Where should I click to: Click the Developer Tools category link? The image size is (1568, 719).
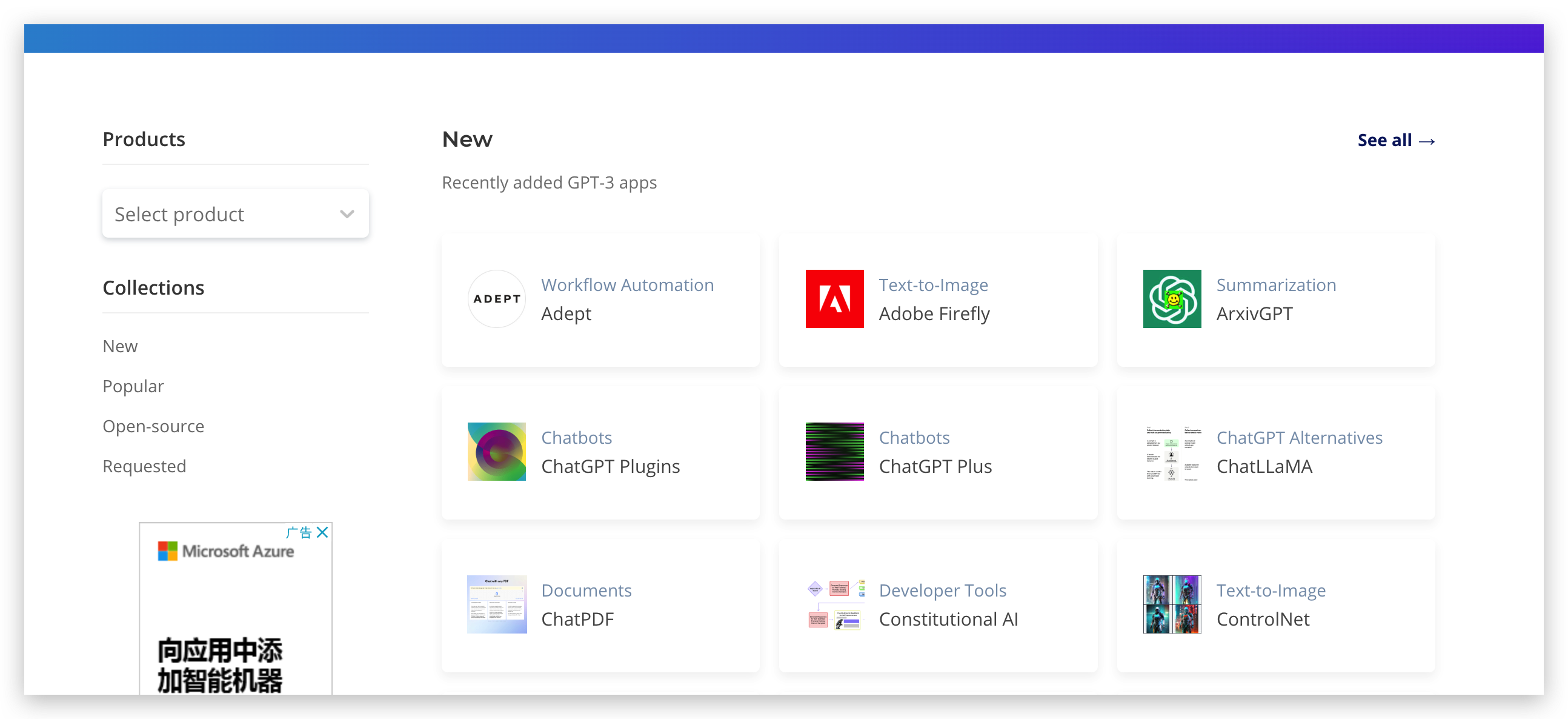(x=942, y=590)
